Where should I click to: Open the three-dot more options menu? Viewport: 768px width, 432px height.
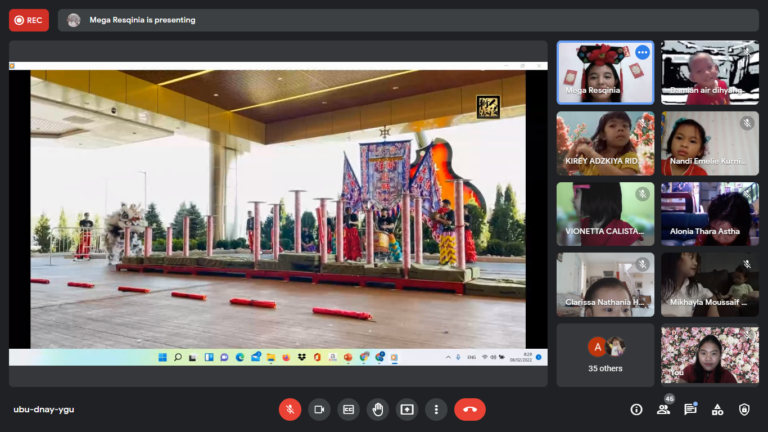[436, 409]
